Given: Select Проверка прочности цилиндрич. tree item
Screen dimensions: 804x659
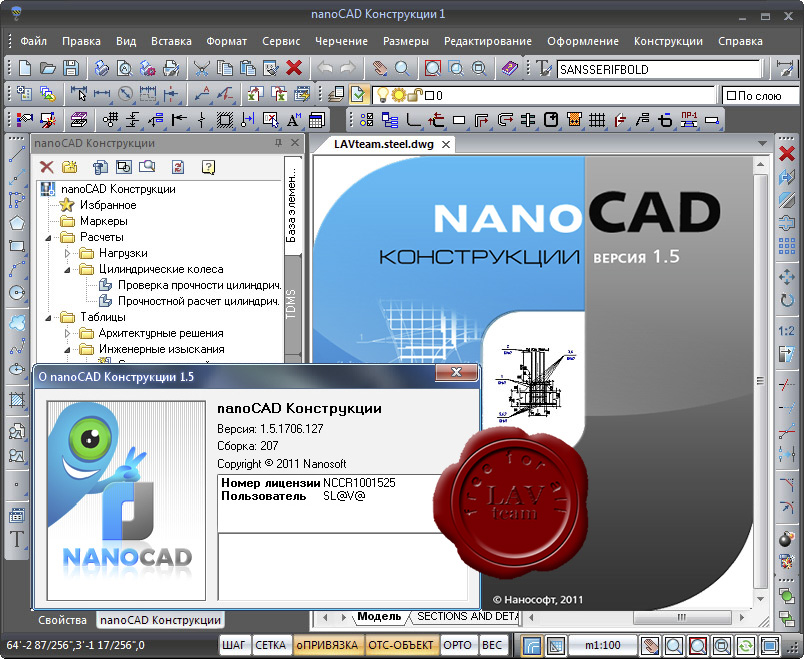Looking at the screenshot, I should [199, 285].
